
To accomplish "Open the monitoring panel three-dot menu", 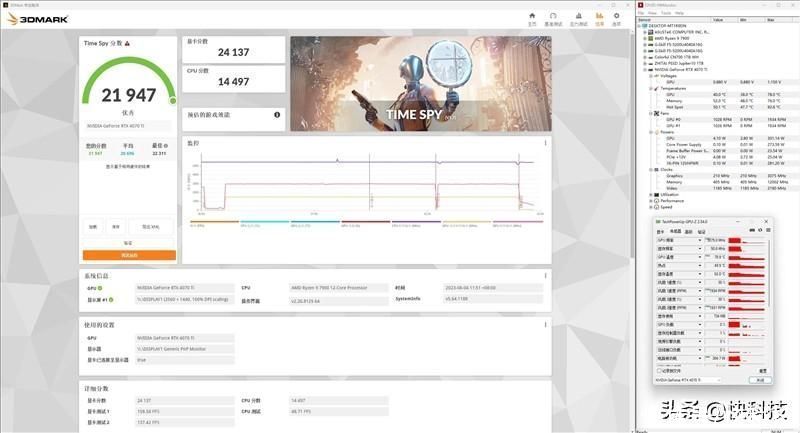I will pos(545,143).
